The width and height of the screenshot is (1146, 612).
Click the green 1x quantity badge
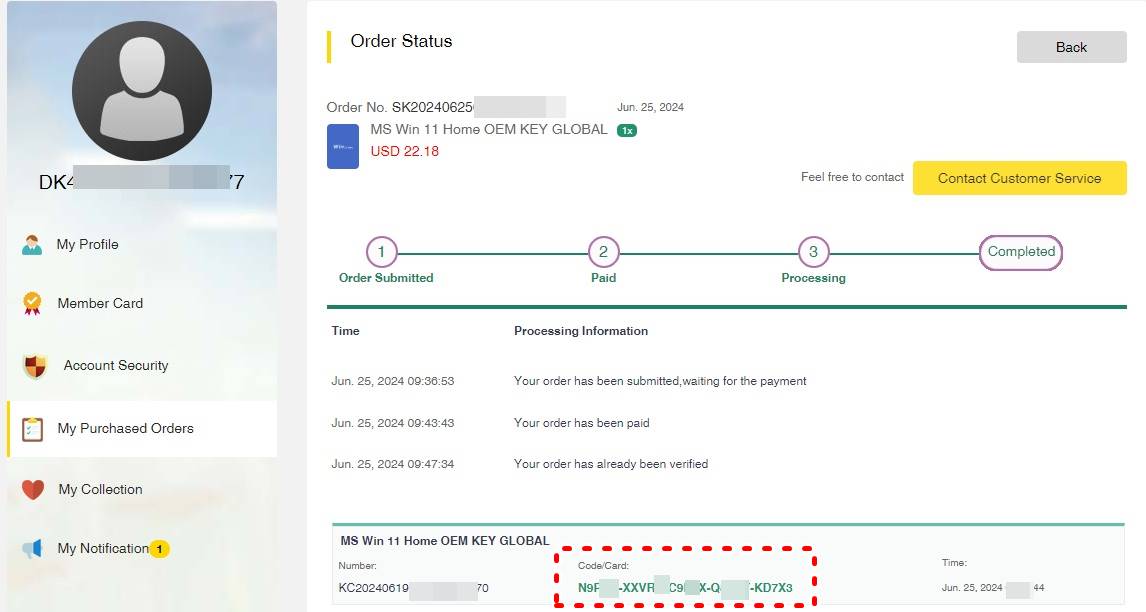[626, 130]
